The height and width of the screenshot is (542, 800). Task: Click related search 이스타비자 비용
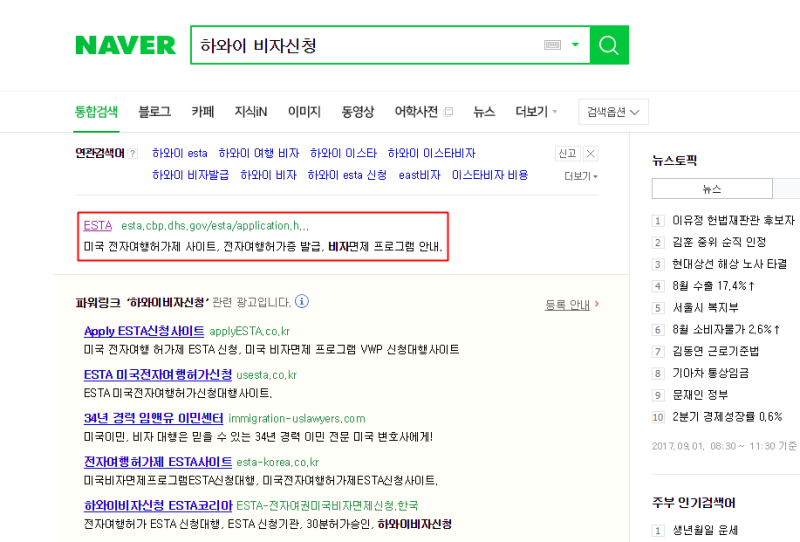click(x=490, y=175)
